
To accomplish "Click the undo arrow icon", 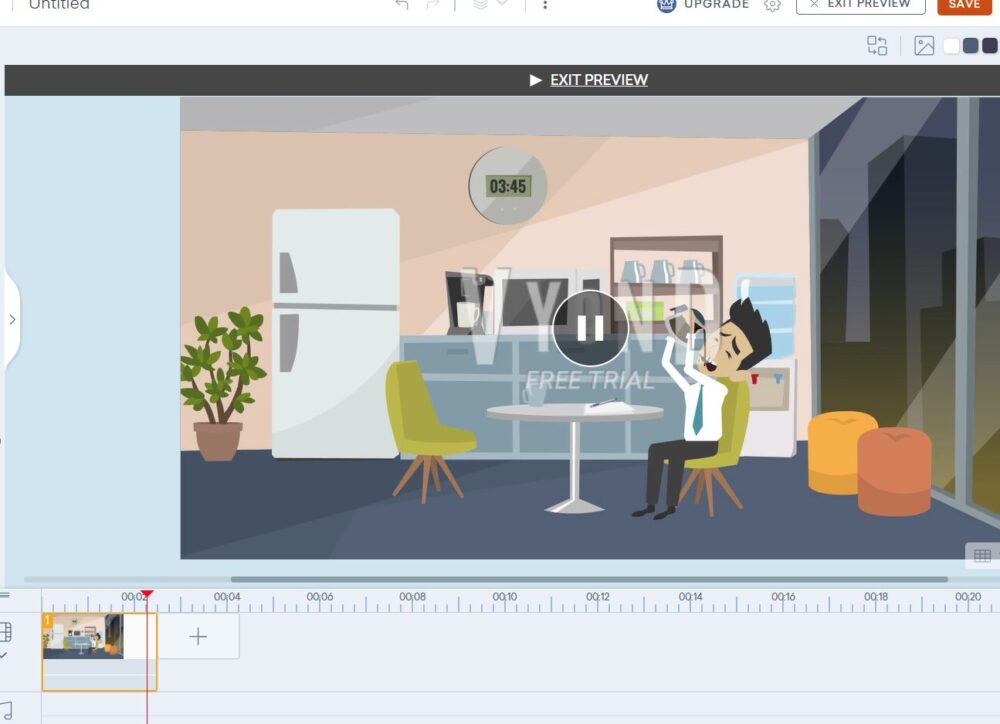I will pos(402,5).
